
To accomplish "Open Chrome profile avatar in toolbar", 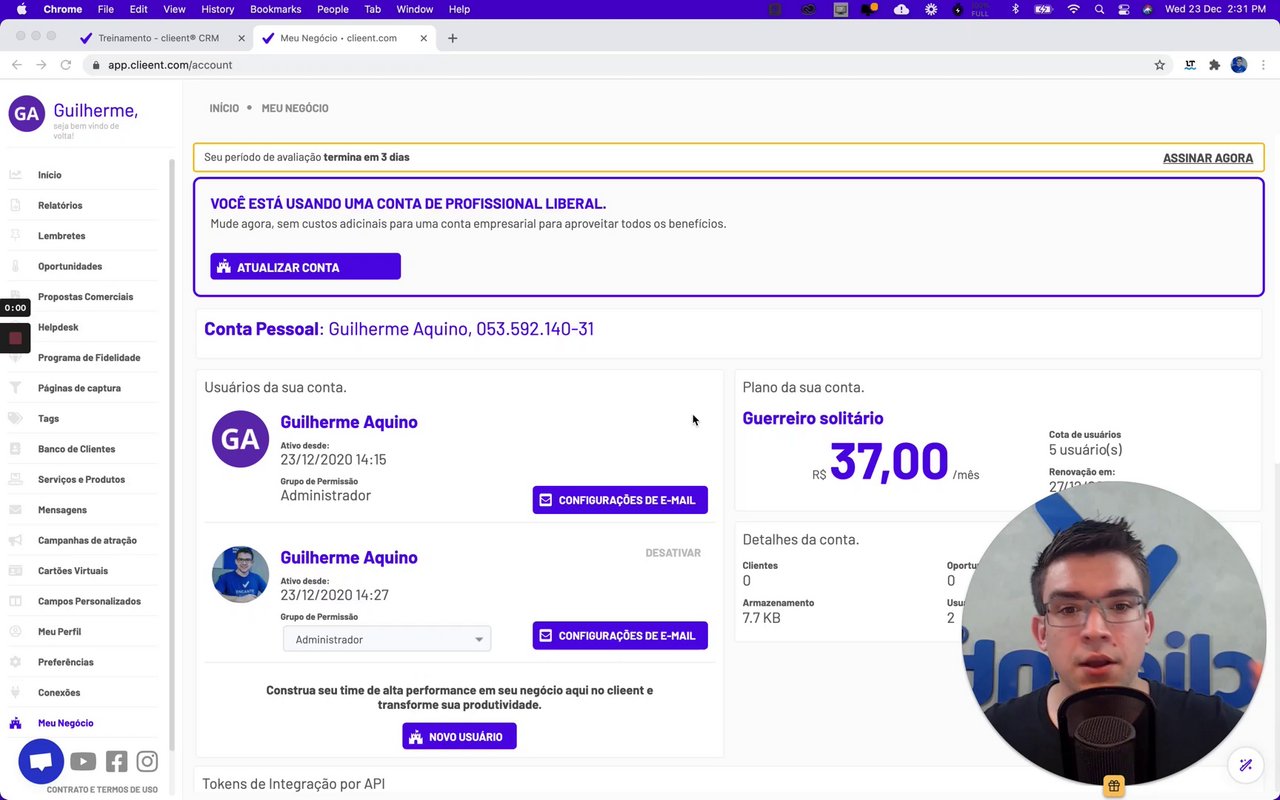I will click(1239, 65).
